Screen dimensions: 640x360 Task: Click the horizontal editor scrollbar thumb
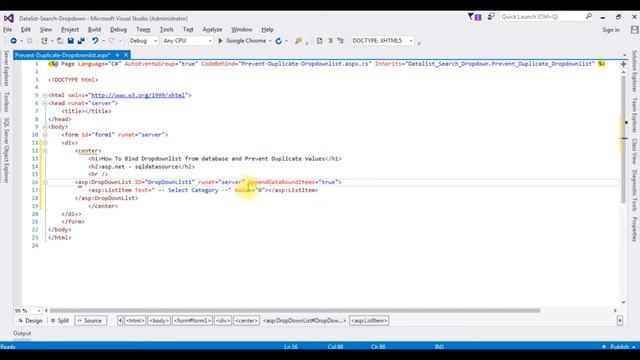pos(295,311)
